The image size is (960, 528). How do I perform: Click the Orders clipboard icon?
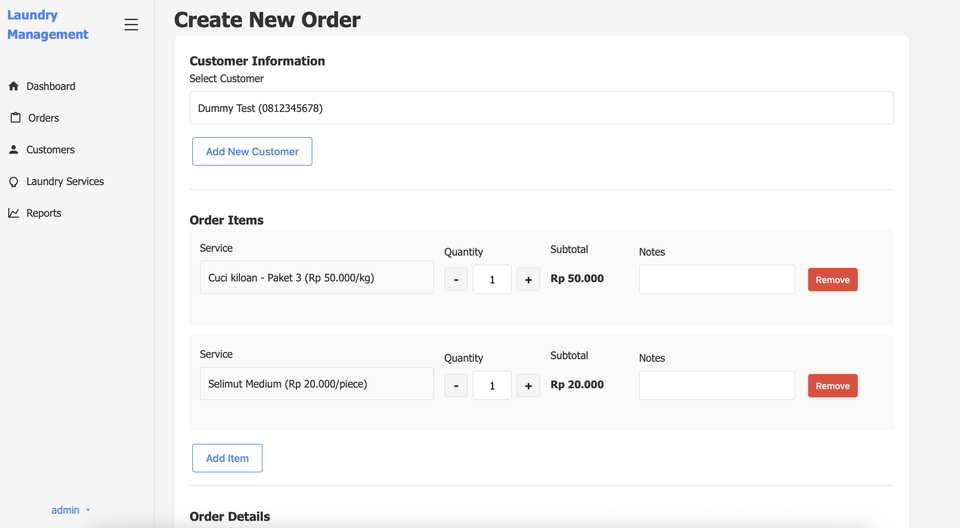(15, 118)
